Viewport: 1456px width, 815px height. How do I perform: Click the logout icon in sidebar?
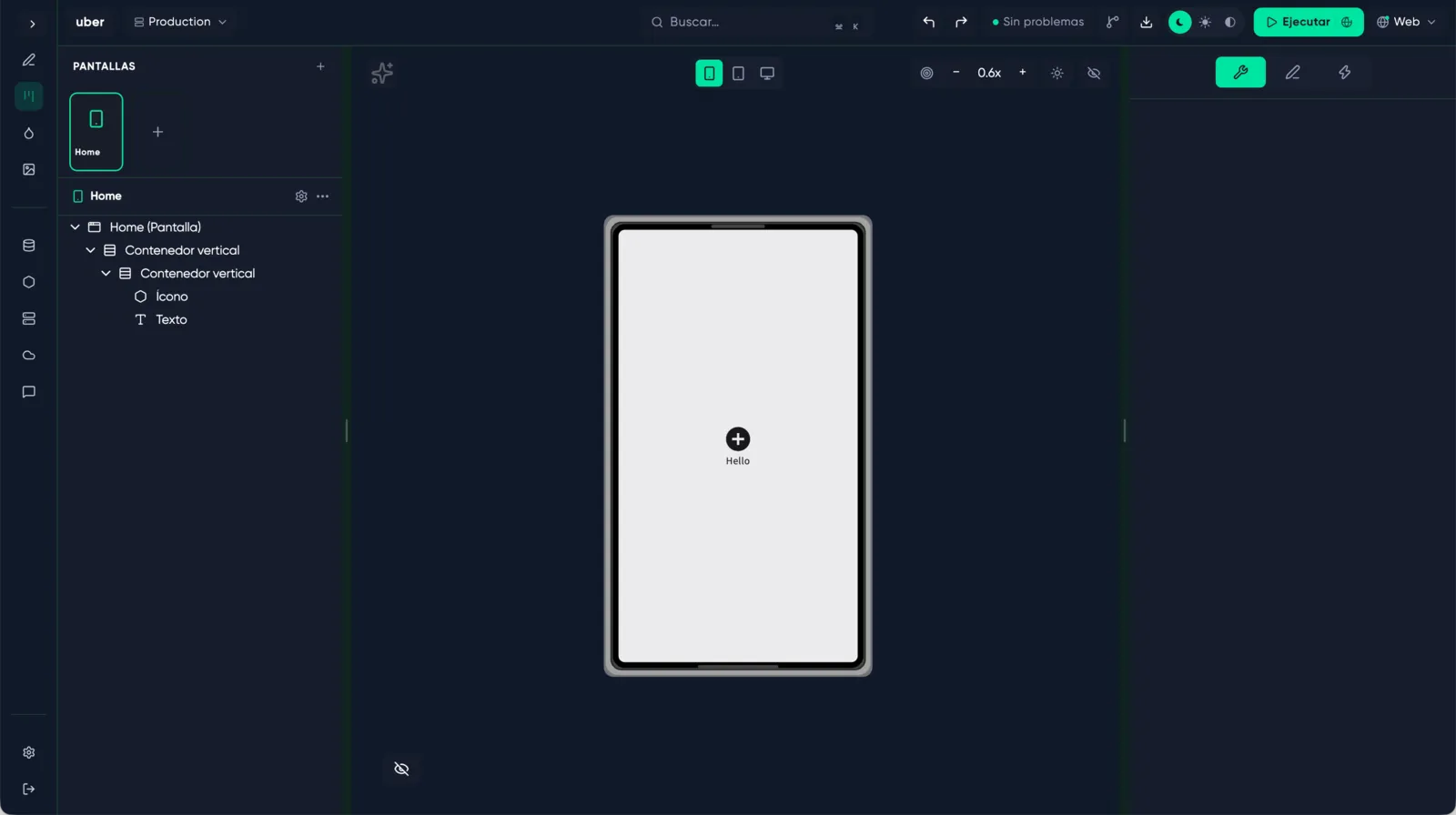point(29,789)
